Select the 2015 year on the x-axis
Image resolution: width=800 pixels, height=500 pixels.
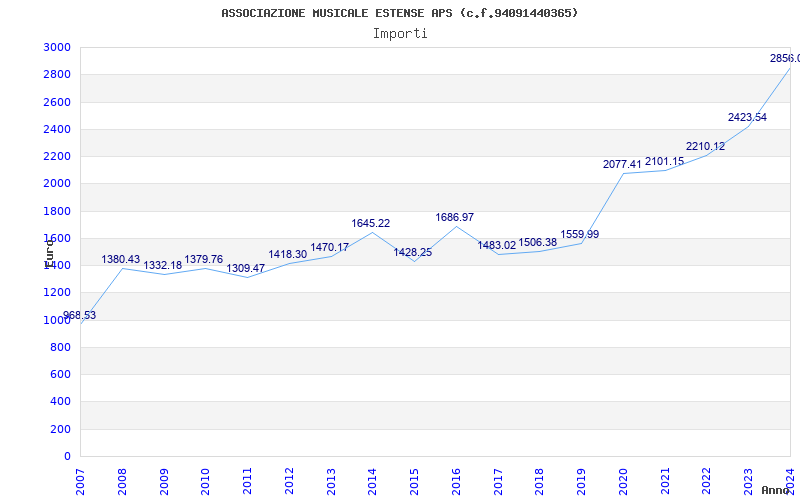click(414, 482)
